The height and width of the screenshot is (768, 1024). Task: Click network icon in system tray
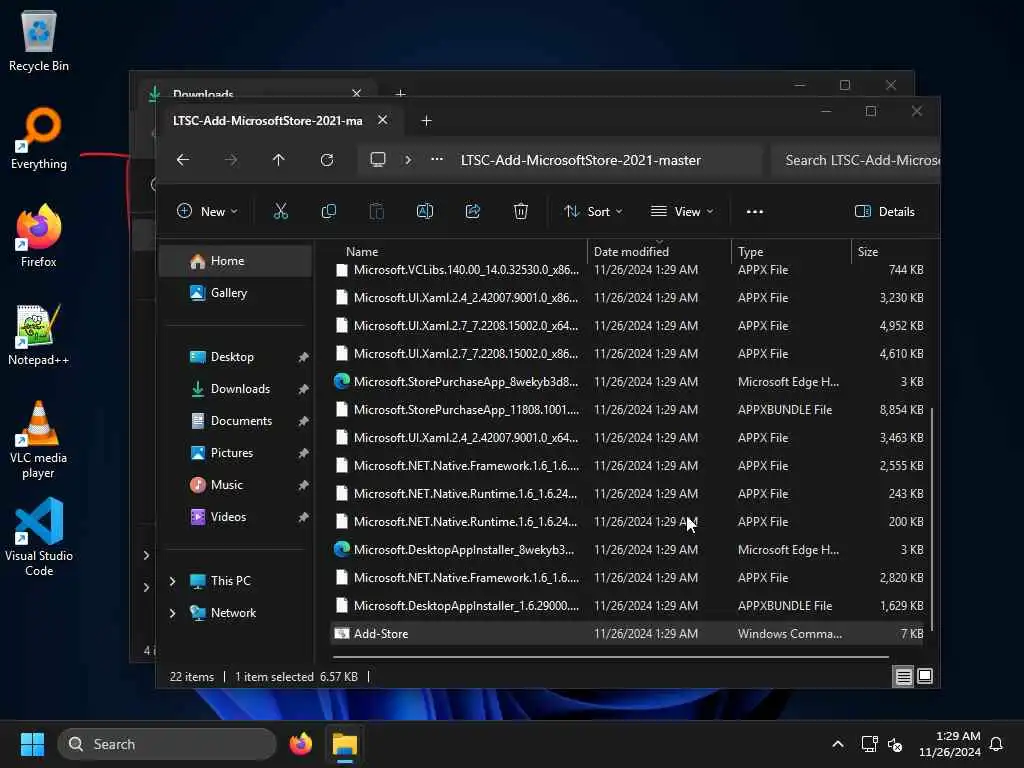[x=869, y=744]
